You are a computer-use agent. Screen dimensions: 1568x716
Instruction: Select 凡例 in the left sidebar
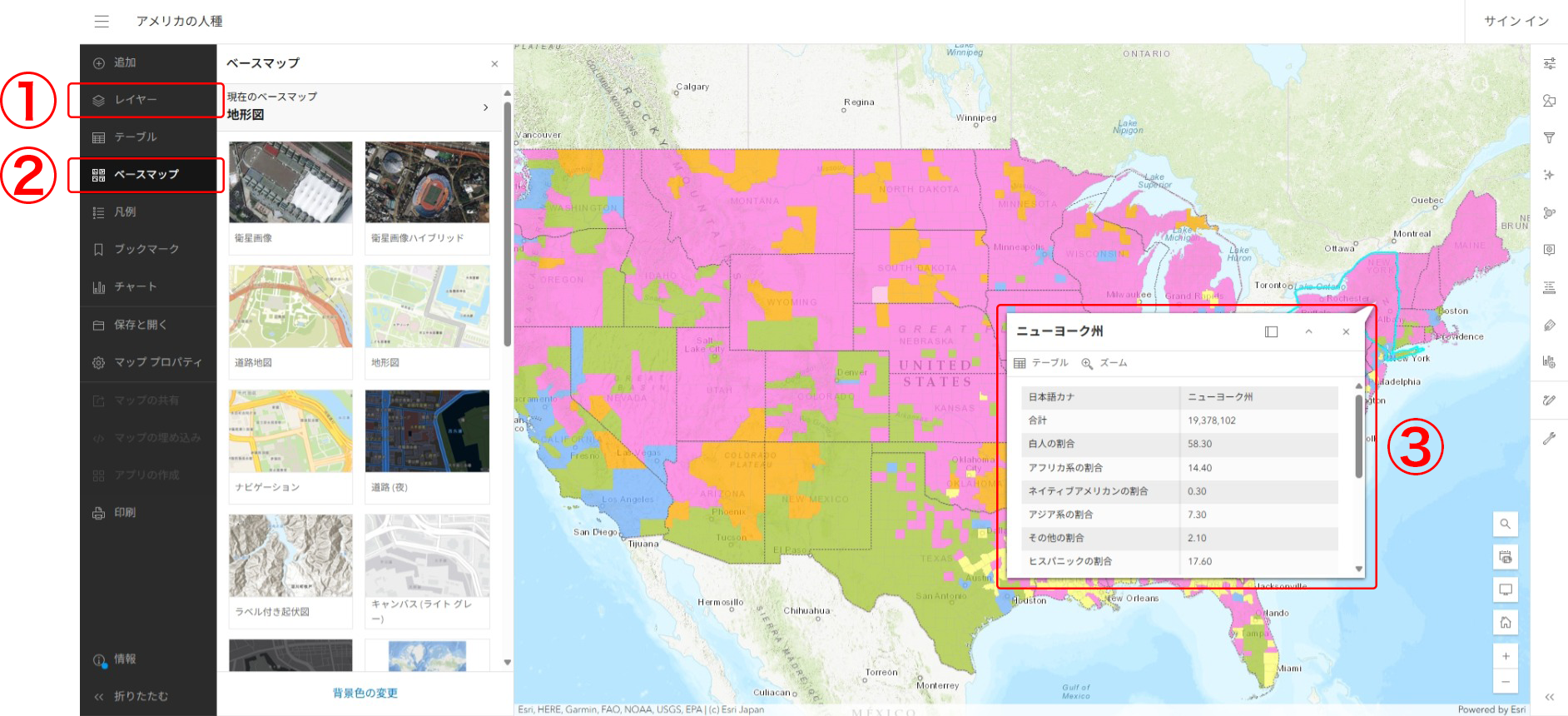pos(125,212)
